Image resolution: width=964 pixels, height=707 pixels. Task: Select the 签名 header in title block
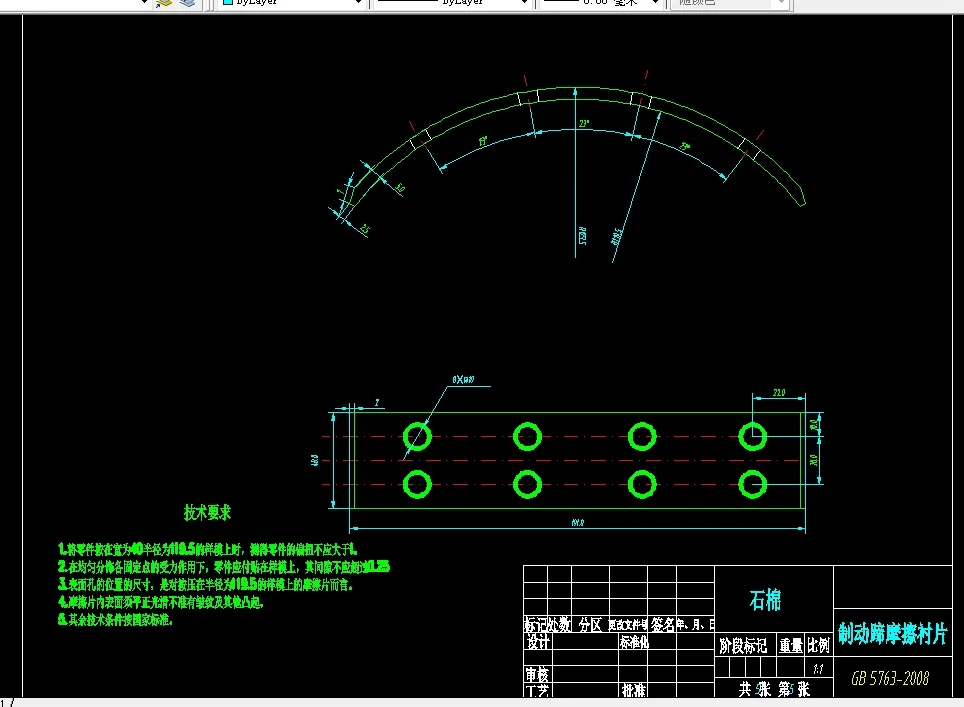click(663, 625)
